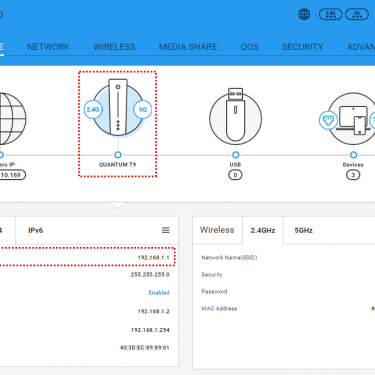Click the USB count badge showing 0
The image size is (375, 375).
point(235,175)
